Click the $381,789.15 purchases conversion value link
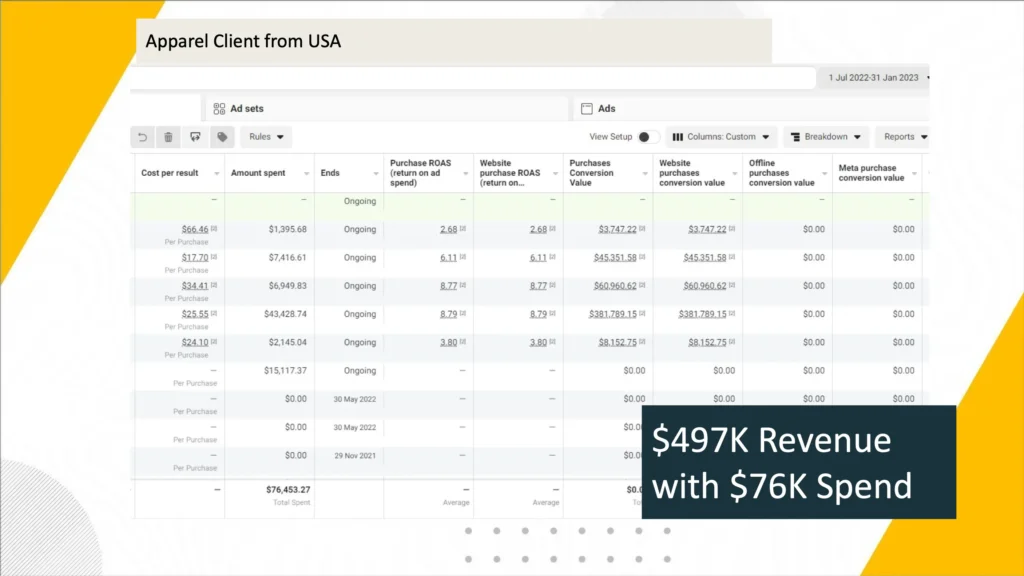 tap(602, 314)
